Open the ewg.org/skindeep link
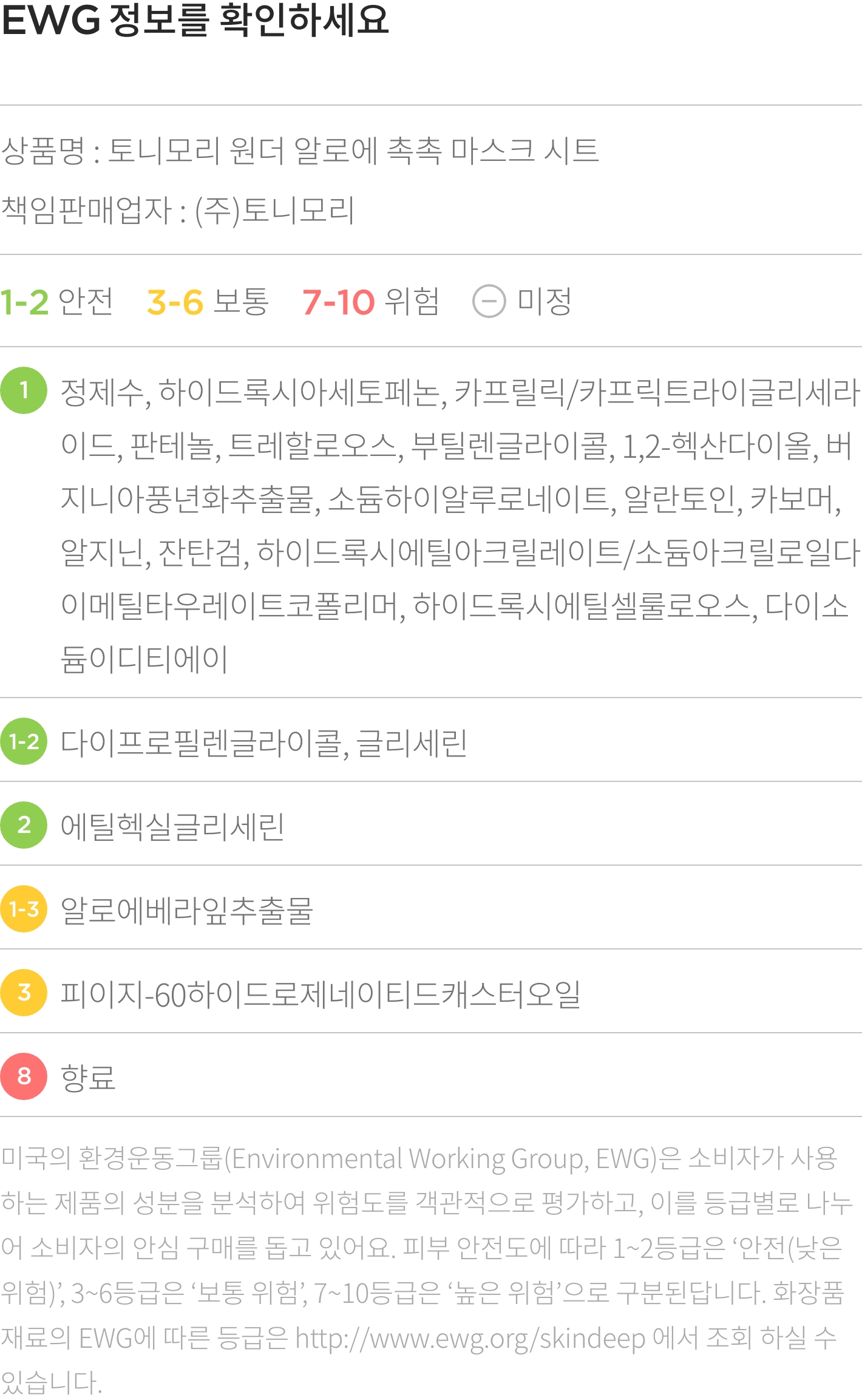This screenshot has width=862, height=1400. 470,1339
